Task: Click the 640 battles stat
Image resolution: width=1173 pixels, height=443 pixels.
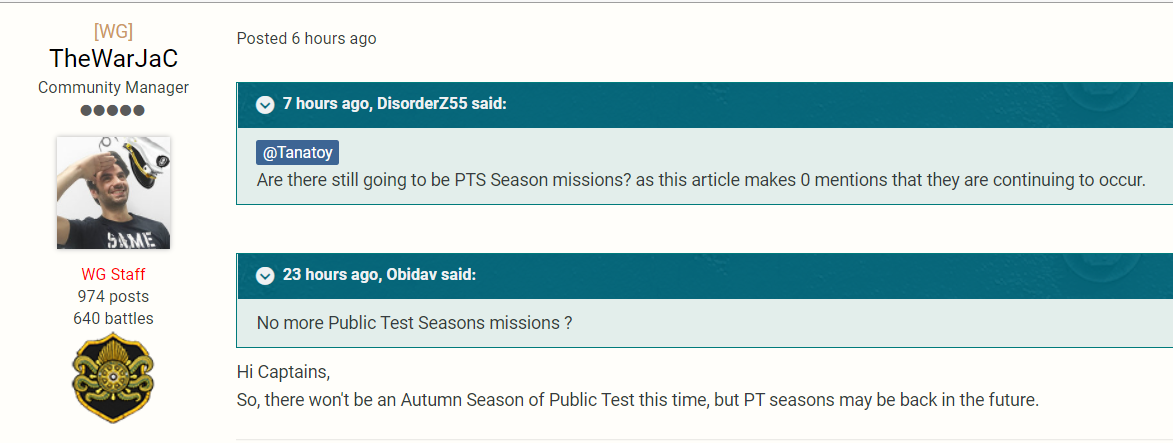Action: 114,319
